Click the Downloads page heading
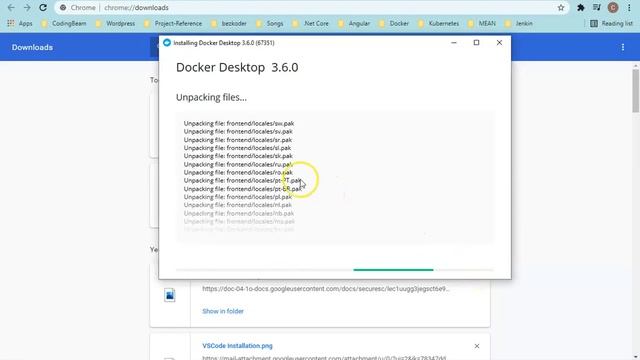The height and width of the screenshot is (360, 640). [32, 47]
